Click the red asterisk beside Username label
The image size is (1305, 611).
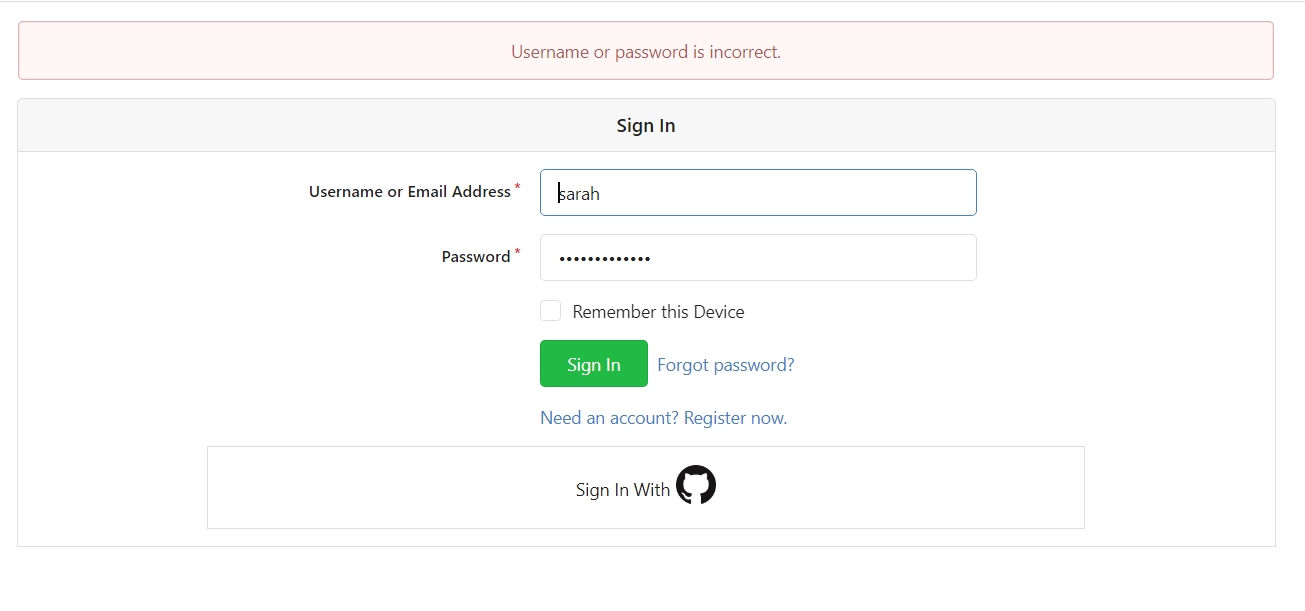[x=517, y=187]
